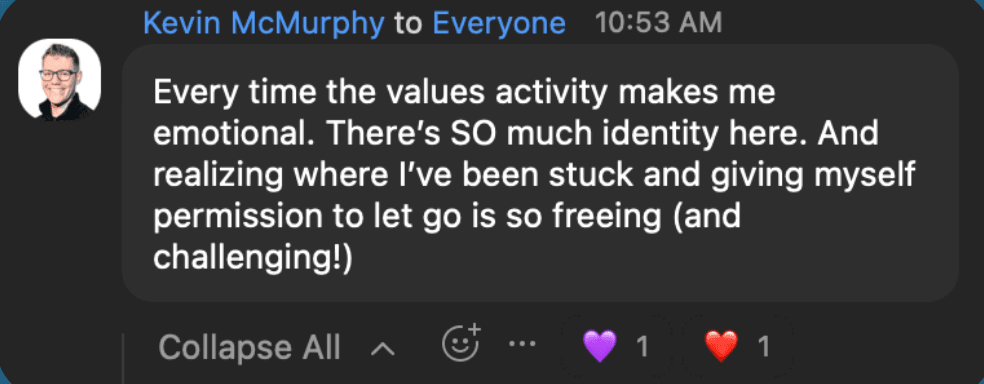Image resolution: width=984 pixels, height=384 pixels.
Task: Click the Kevin McMurphy sender name
Action: tap(264, 23)
